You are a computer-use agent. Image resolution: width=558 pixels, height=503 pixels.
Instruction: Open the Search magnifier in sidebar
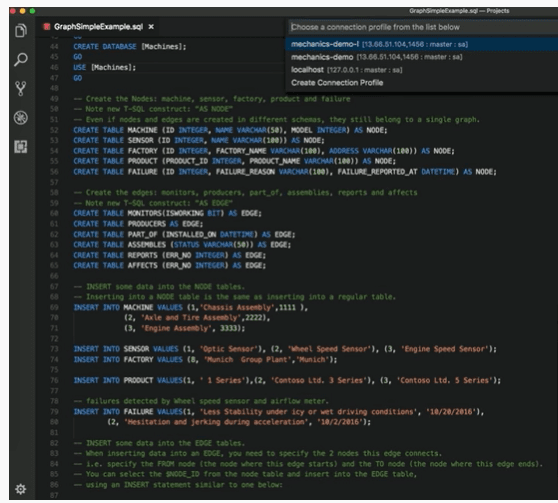click(x=21, y=59)
